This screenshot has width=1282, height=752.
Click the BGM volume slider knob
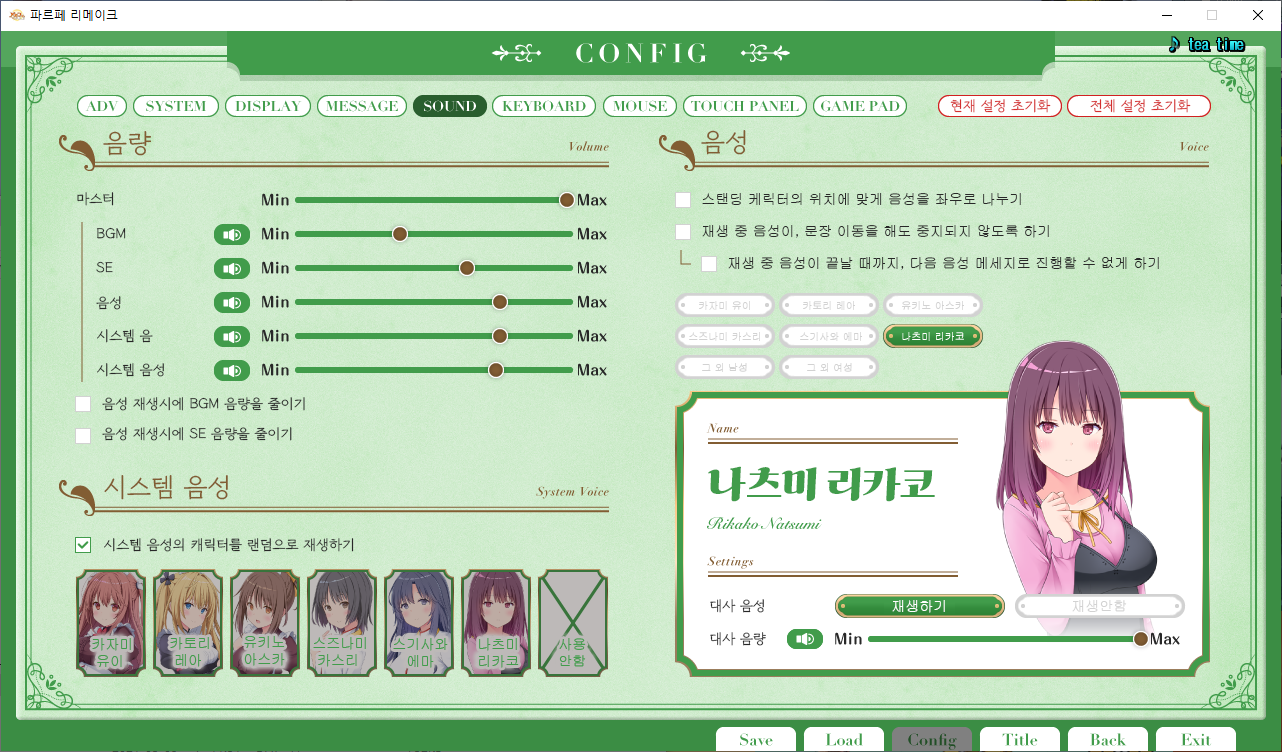pyautogui.click(x=400, y=234)
